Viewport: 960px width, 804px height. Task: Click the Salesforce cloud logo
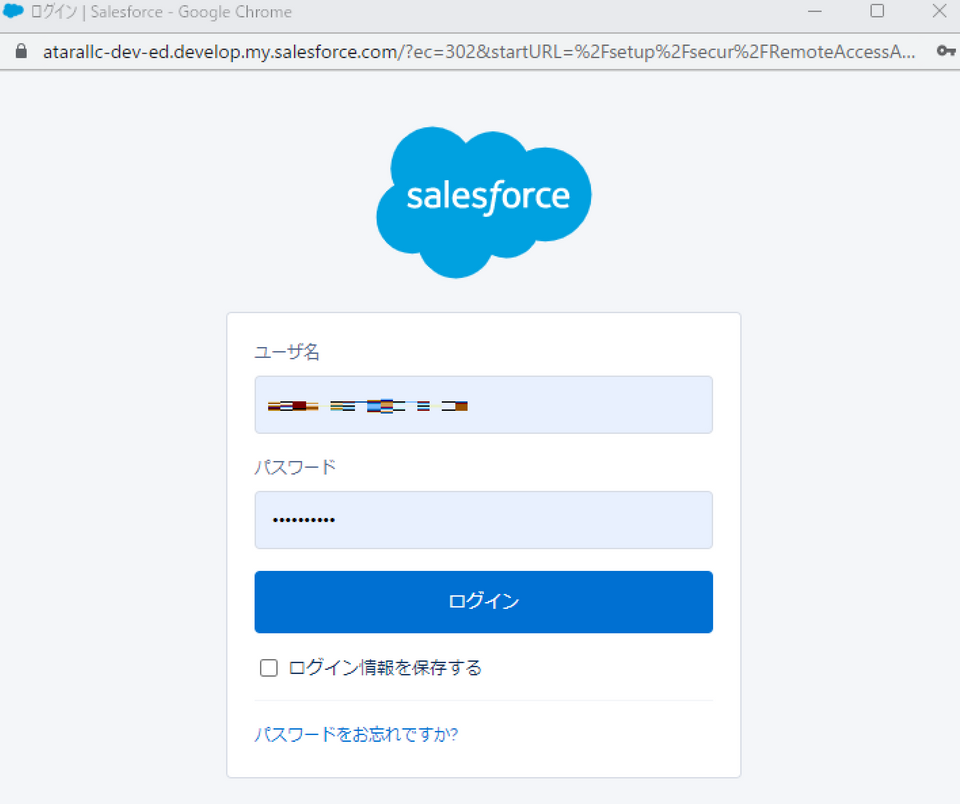coord(484,202)
